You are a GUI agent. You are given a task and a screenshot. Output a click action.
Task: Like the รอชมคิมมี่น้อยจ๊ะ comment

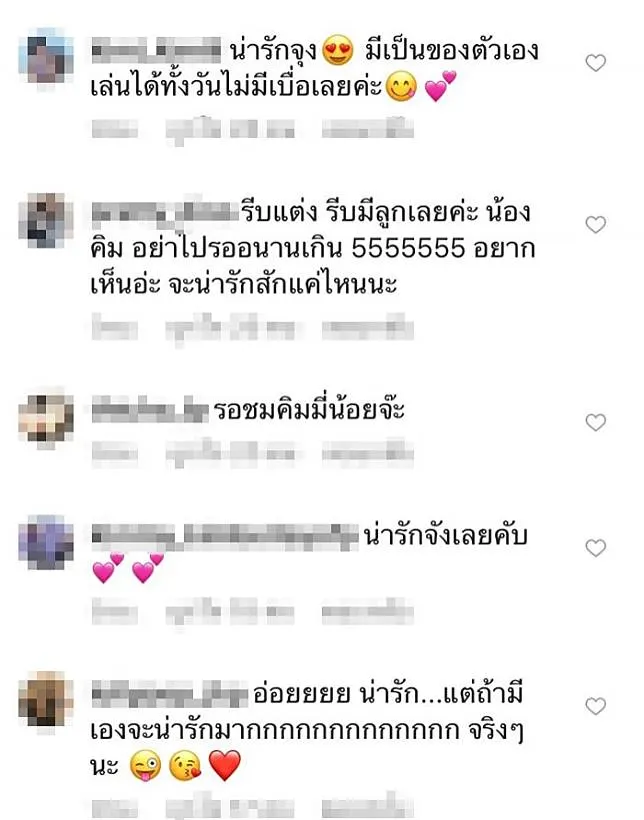pos(595,423)
